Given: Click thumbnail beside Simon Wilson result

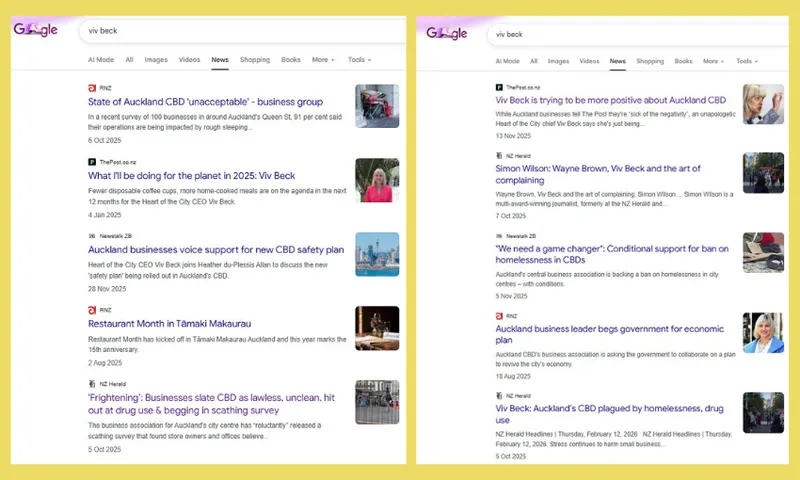Looking at the screenshot, I should click(x=763, y=172).
